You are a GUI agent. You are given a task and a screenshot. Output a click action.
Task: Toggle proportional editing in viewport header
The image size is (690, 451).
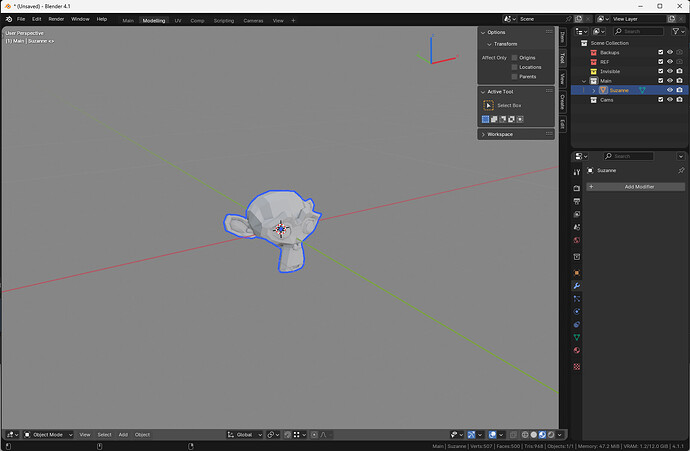point(314,435)
